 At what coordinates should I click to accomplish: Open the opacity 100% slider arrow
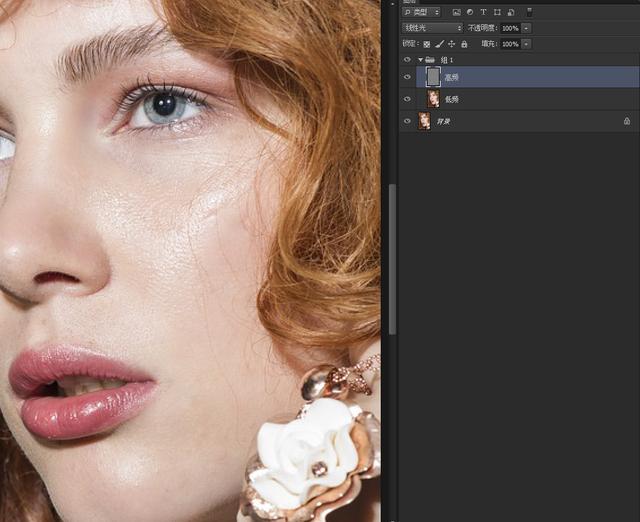point(527,28)
